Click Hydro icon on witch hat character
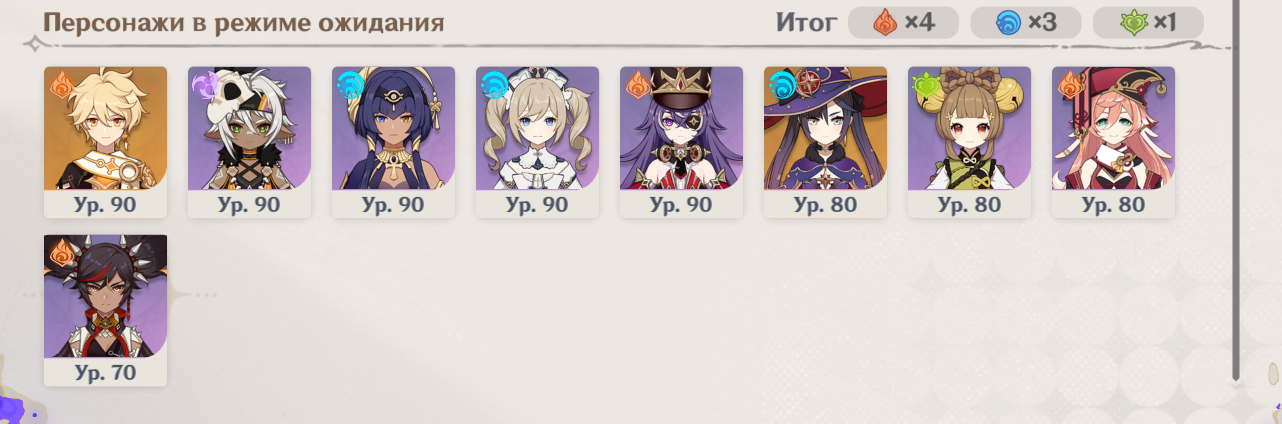The width and height of the screenshot is (1282, 424). coord(781,85)
